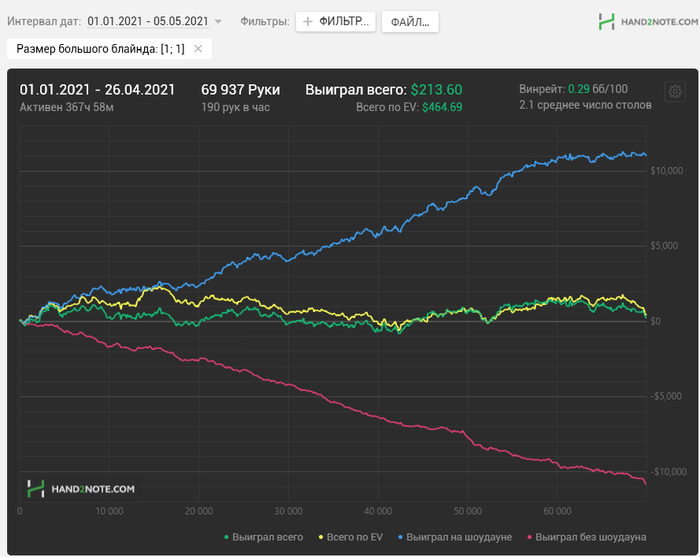This screenshot has height=557, width=700.
Task: Open chart settings gear icon
Action: [675, 91]
